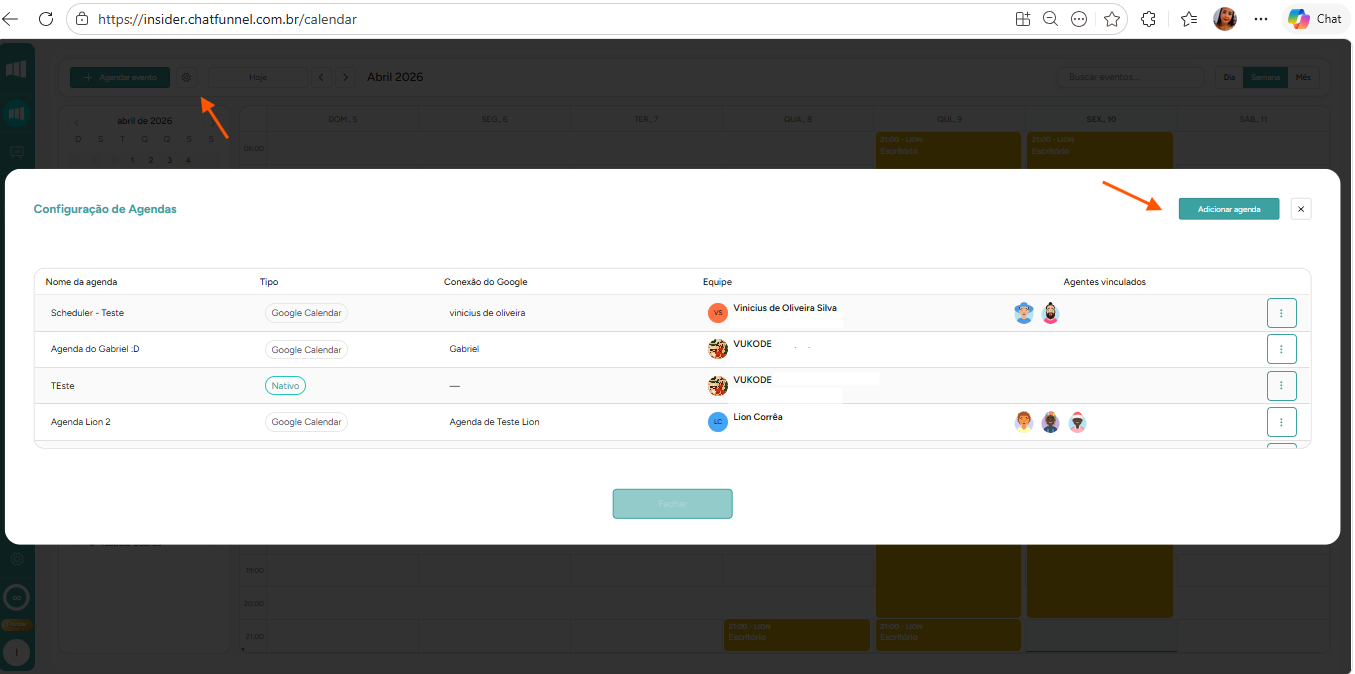Open the browser Settings and more menu
The height and width of the screenshot is (674, 1355).
(x=1261, y=19)
